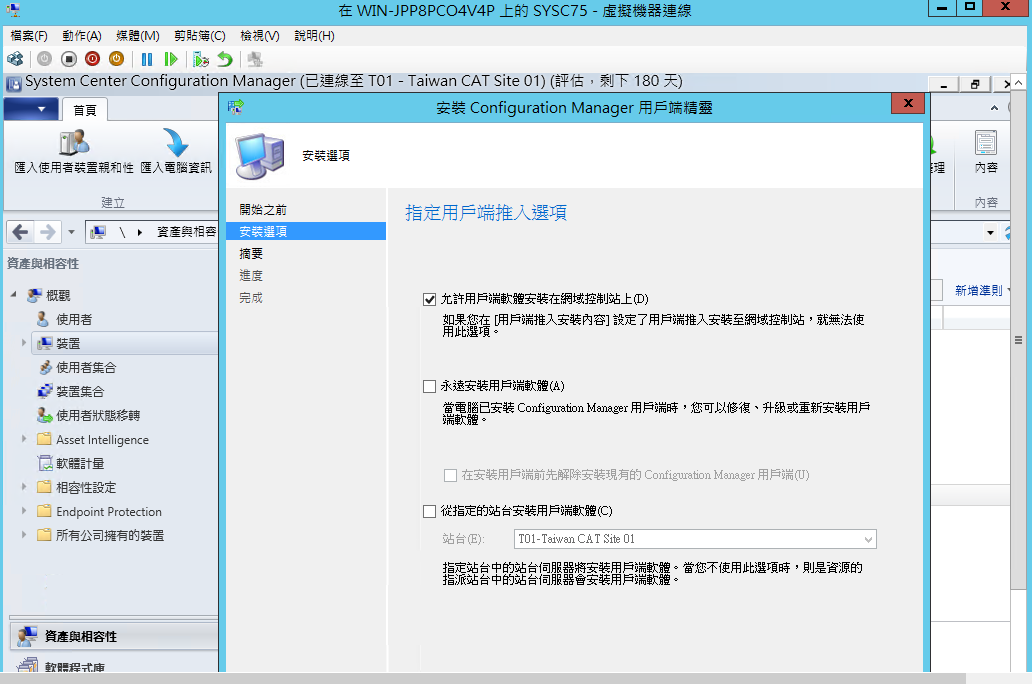1032x684 pixels.
Task: Click the wizard computer icon in the dialog header
Action: click(x=260, y=156)
